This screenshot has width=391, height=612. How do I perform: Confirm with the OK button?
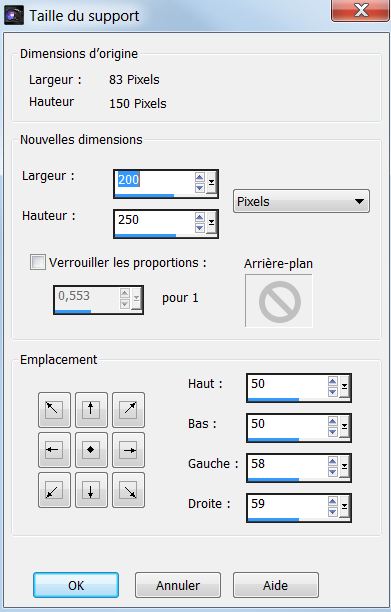click(x=76, y=585)
